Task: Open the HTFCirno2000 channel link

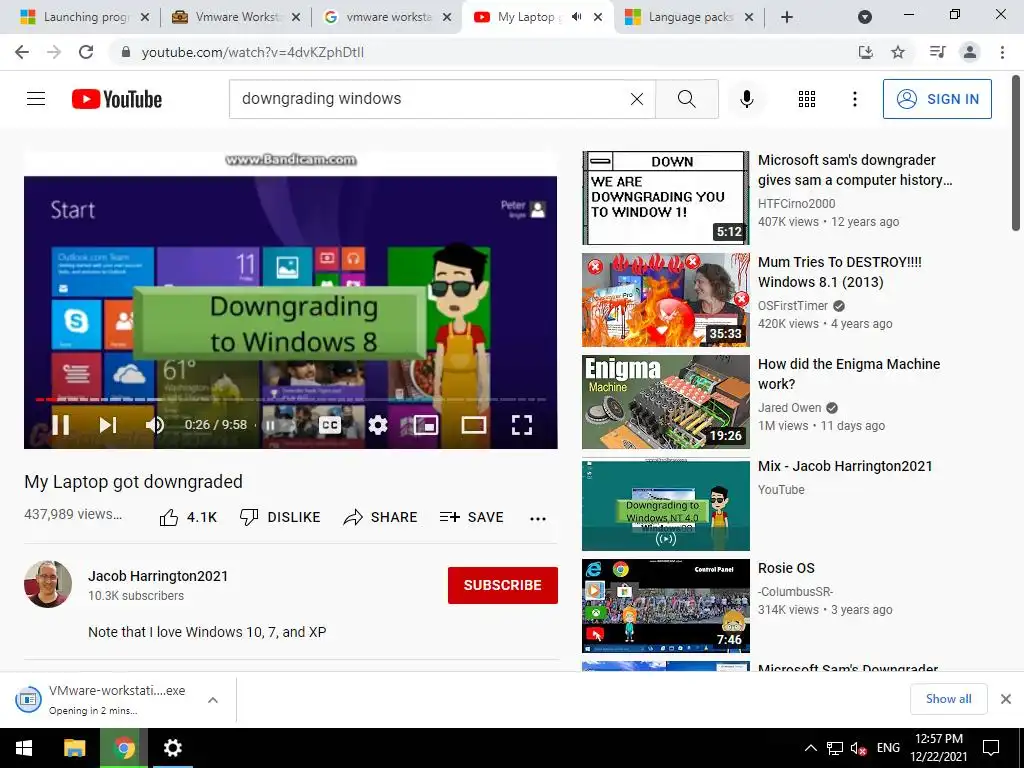Action: (796, 203)
